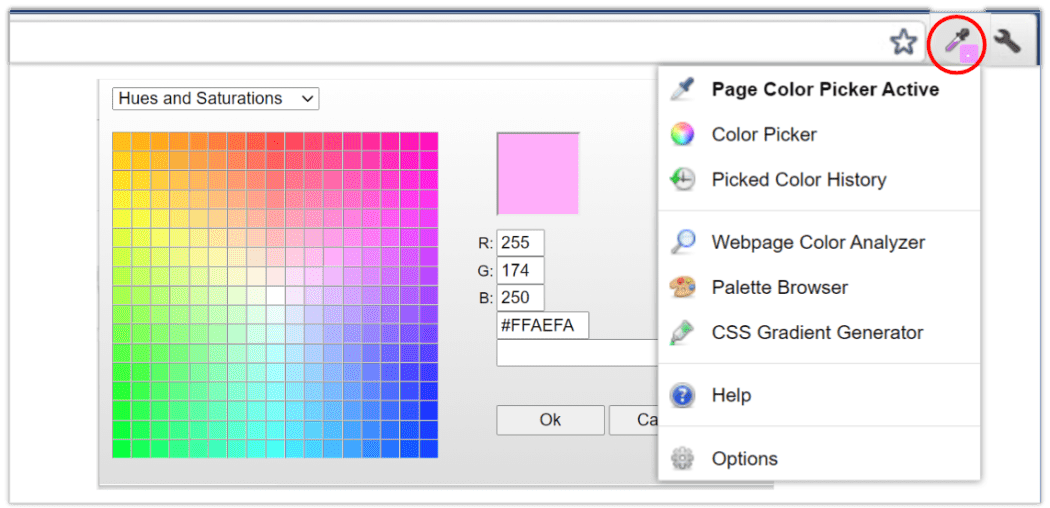
Task: Click the color wheel icon beside Color Picker
Action: click(682, 135)
